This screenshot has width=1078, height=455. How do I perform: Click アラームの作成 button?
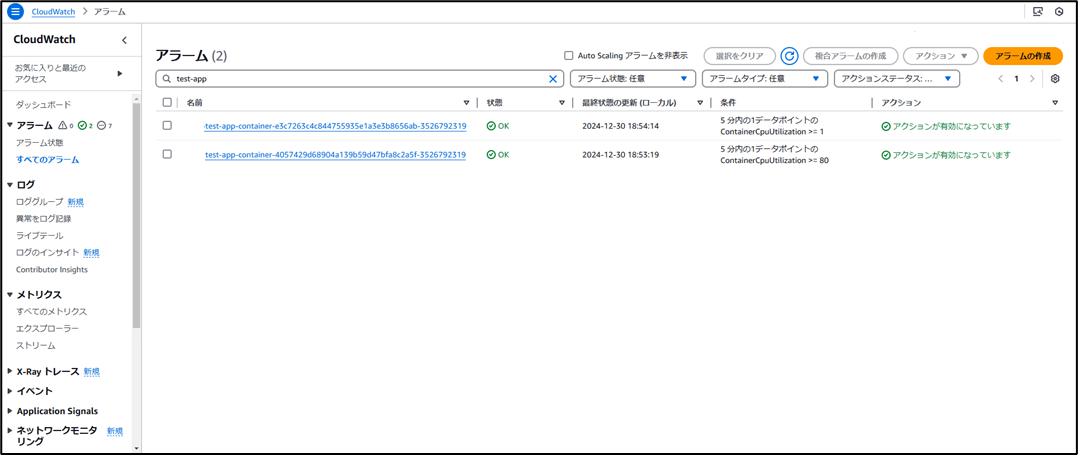1023,56
